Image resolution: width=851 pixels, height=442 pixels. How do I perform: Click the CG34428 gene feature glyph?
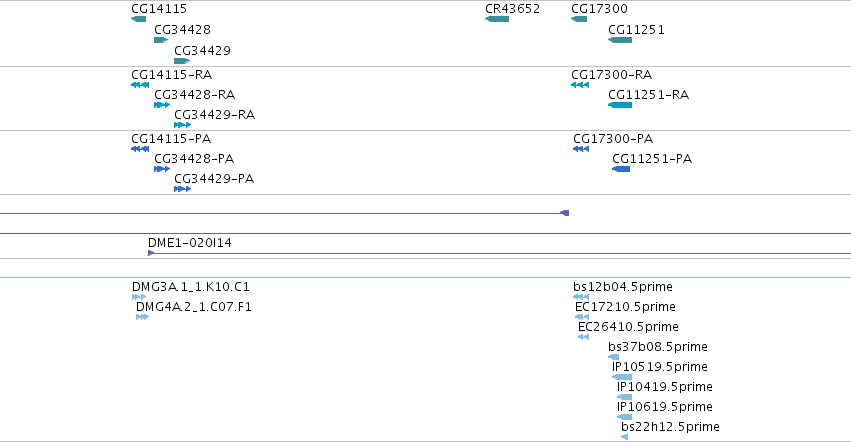coord(161,40)
